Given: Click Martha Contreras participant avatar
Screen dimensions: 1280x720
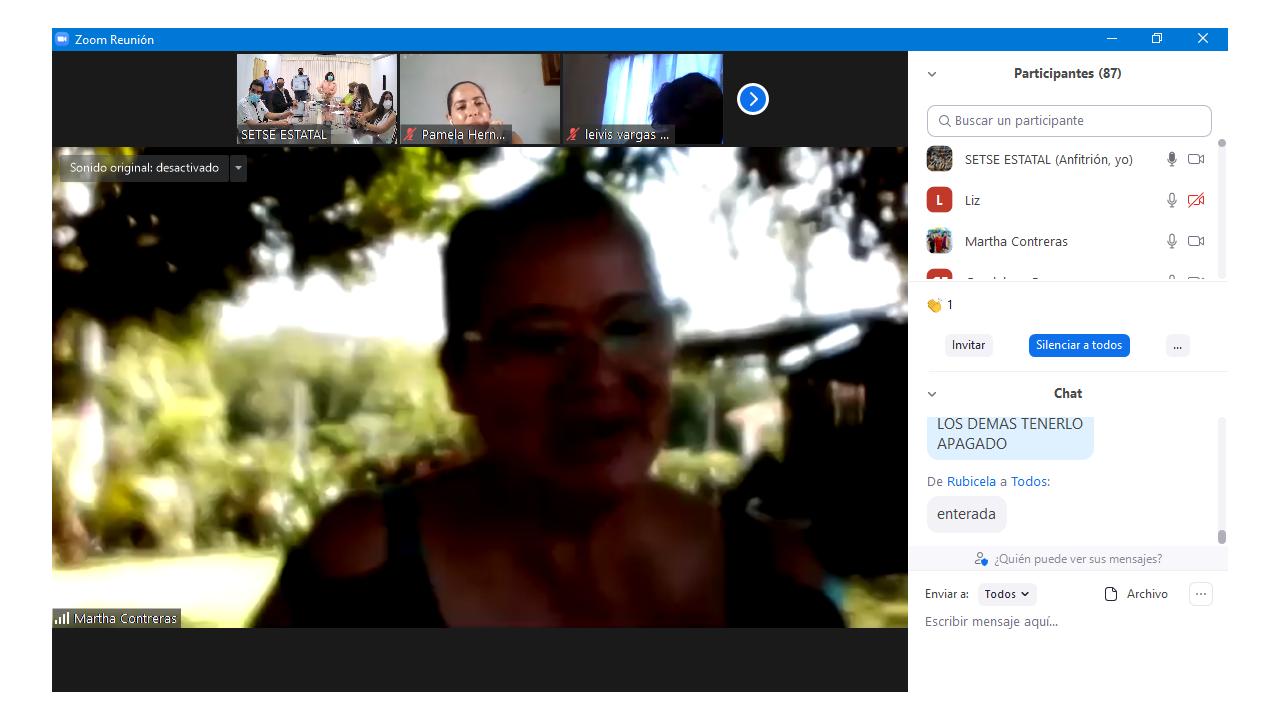Looking at the screenshot, I should click(939, 241).
